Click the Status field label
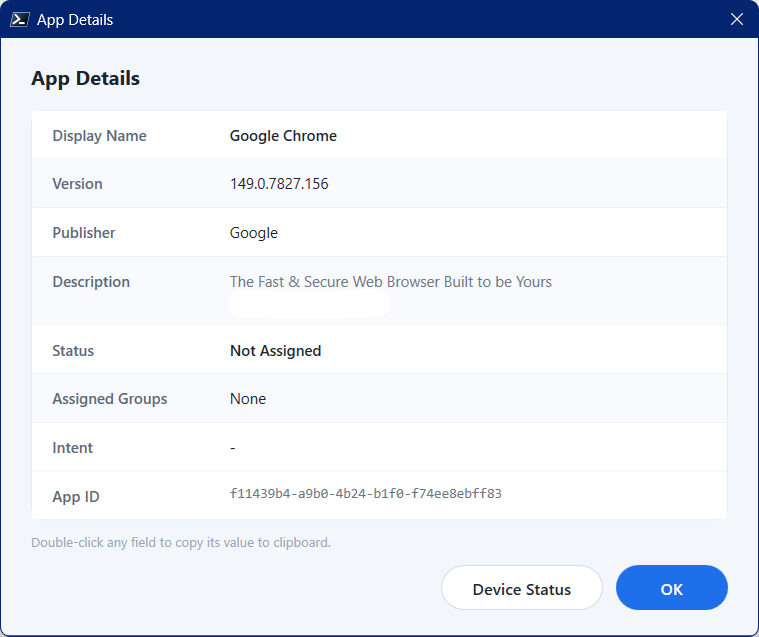759x637 pixels. pos(73,351)
